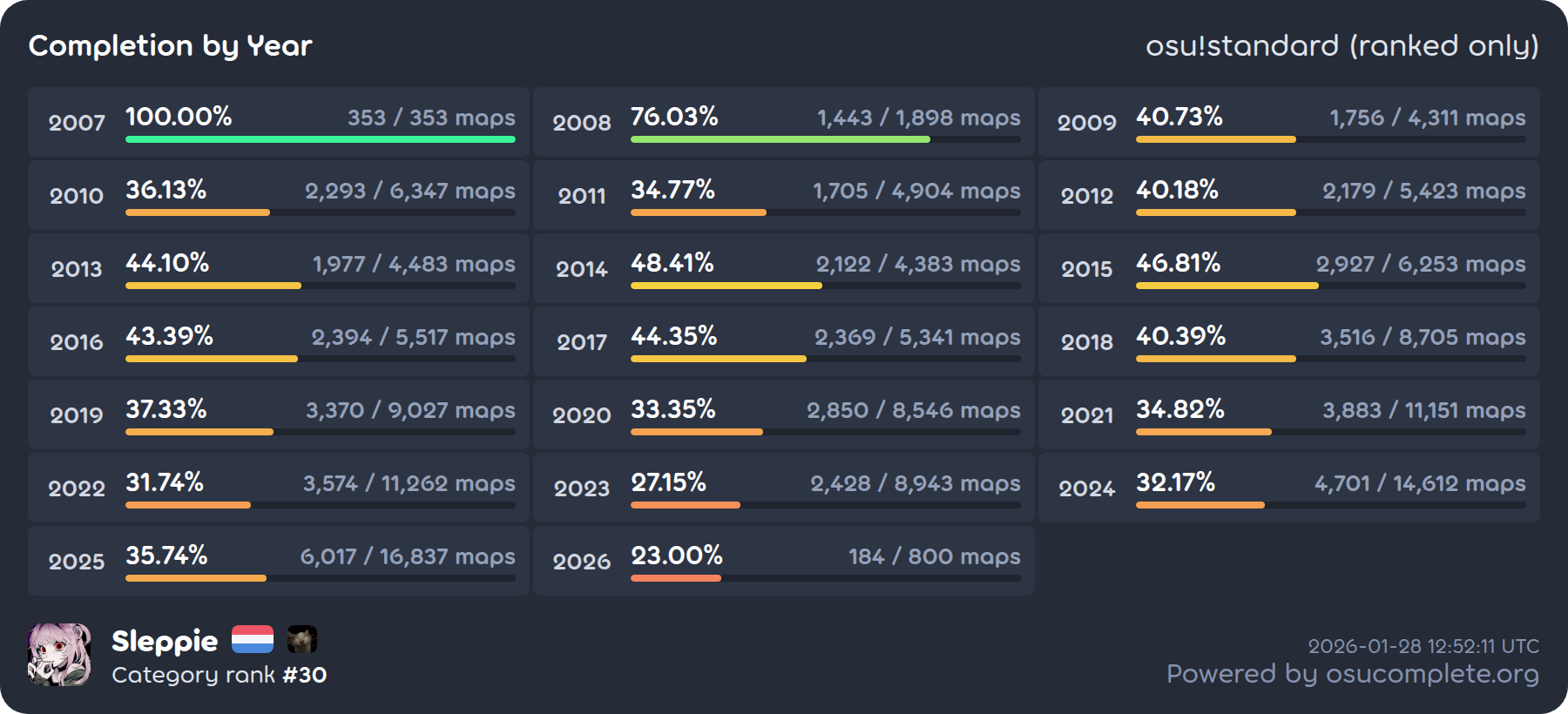The width and height of the screenshot is (1568, 714).
Task: Click the 2026 red progress bar
Action: point(676,578)
